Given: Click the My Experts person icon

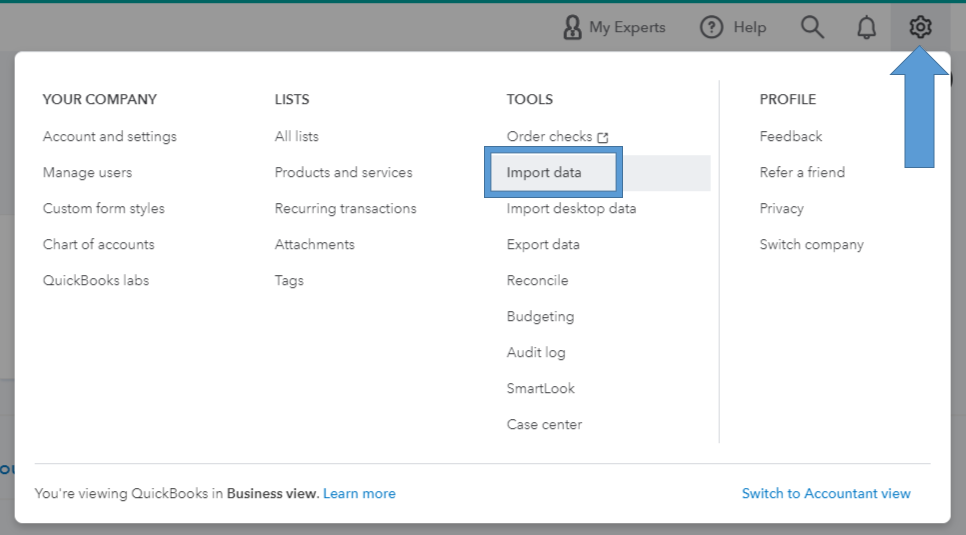Looking at the screenshot, I should [573, 28].
